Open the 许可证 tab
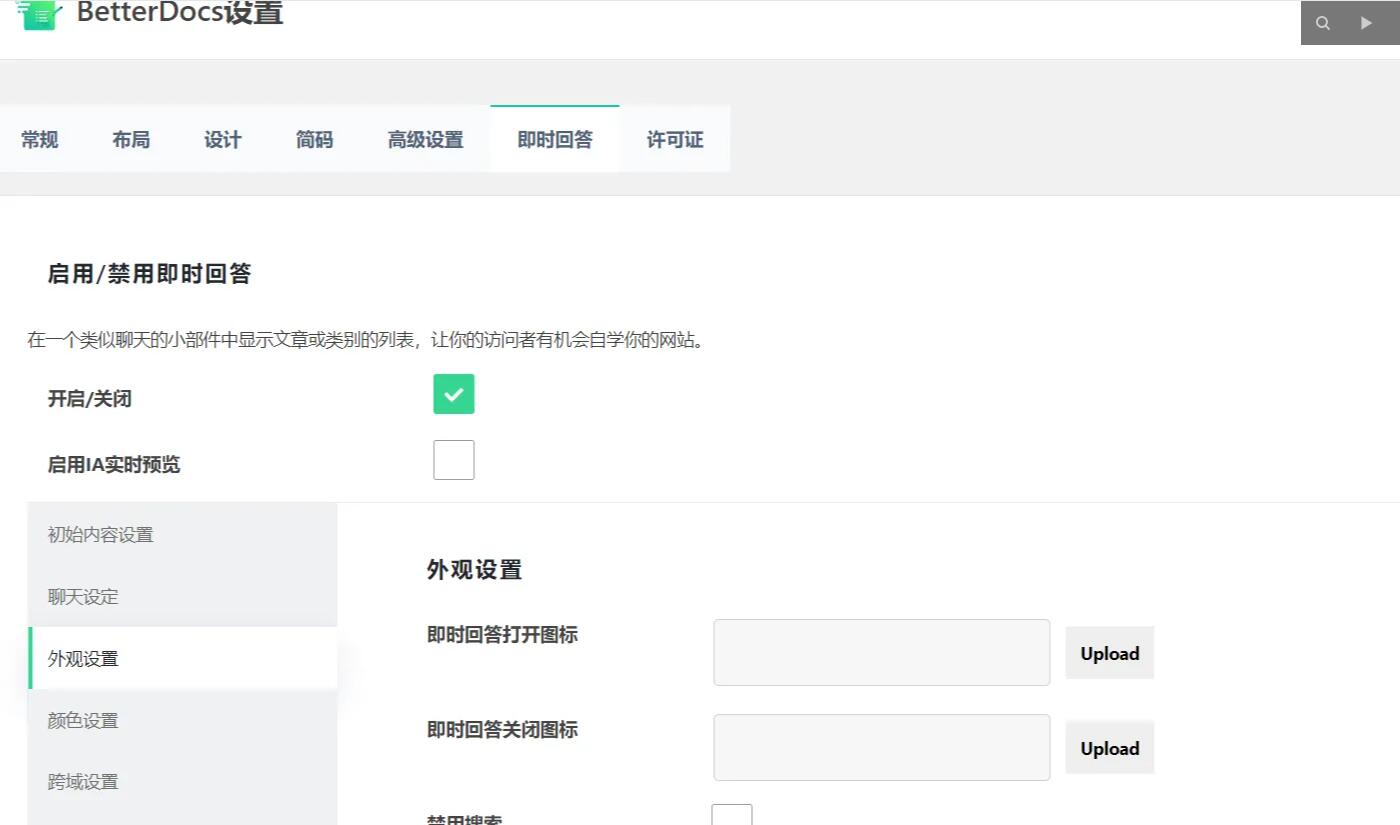Image resolution: width=1400 pixels, height=825 pixels. [x=675, y=140]
